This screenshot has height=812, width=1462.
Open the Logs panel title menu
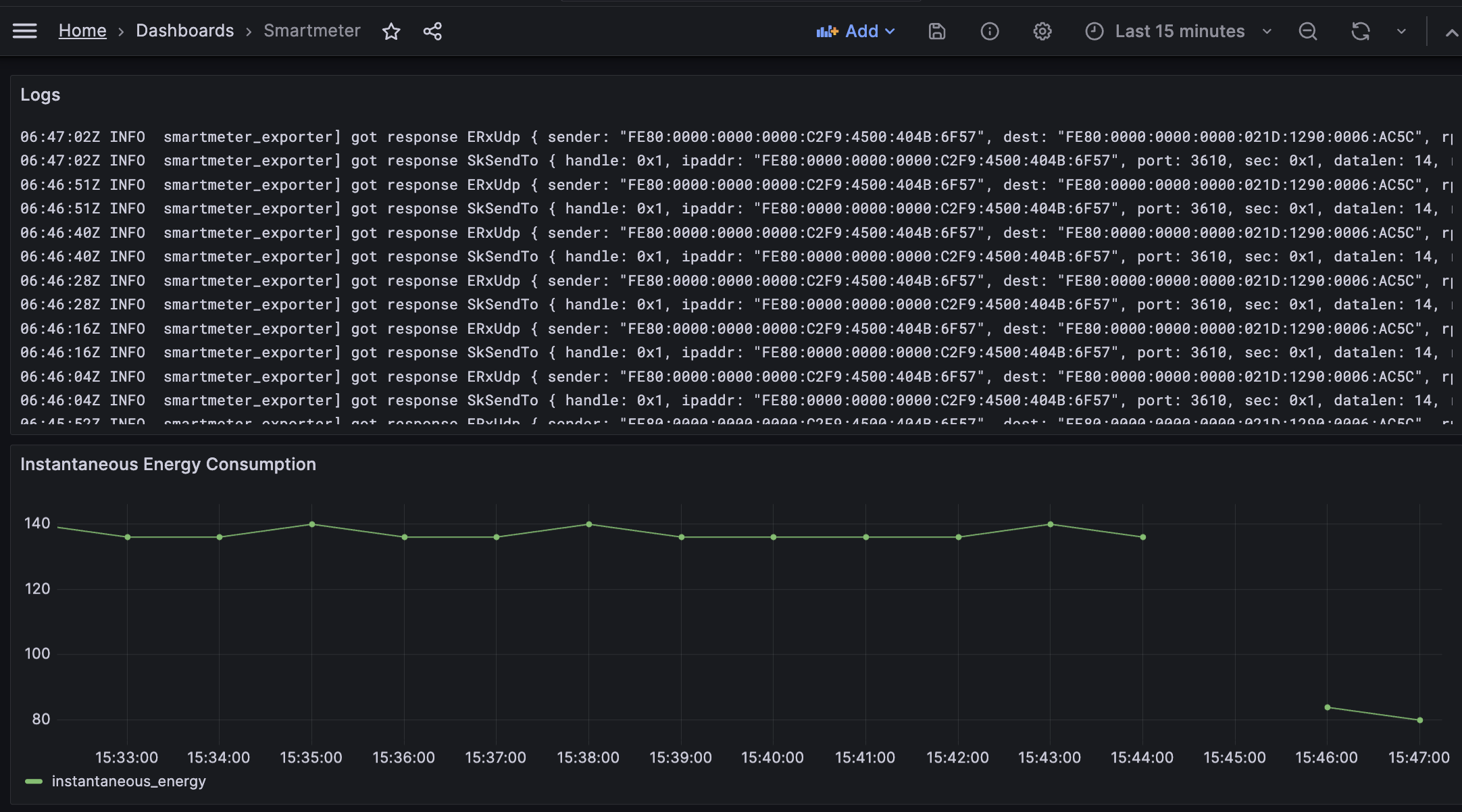tap(41, 95)
